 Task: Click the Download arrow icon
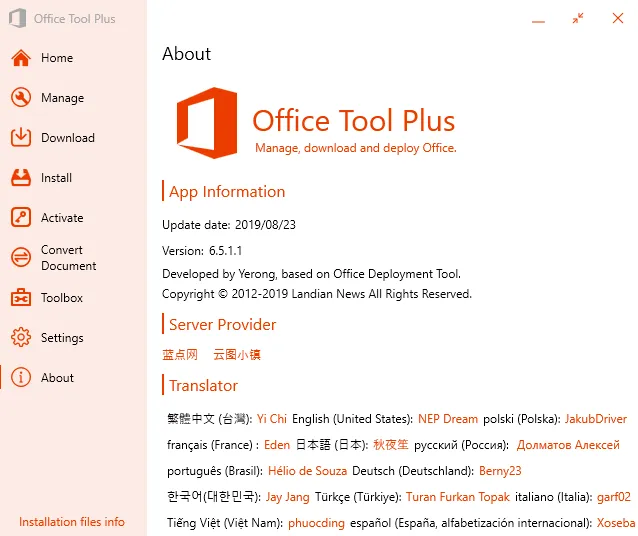point(21,138)
